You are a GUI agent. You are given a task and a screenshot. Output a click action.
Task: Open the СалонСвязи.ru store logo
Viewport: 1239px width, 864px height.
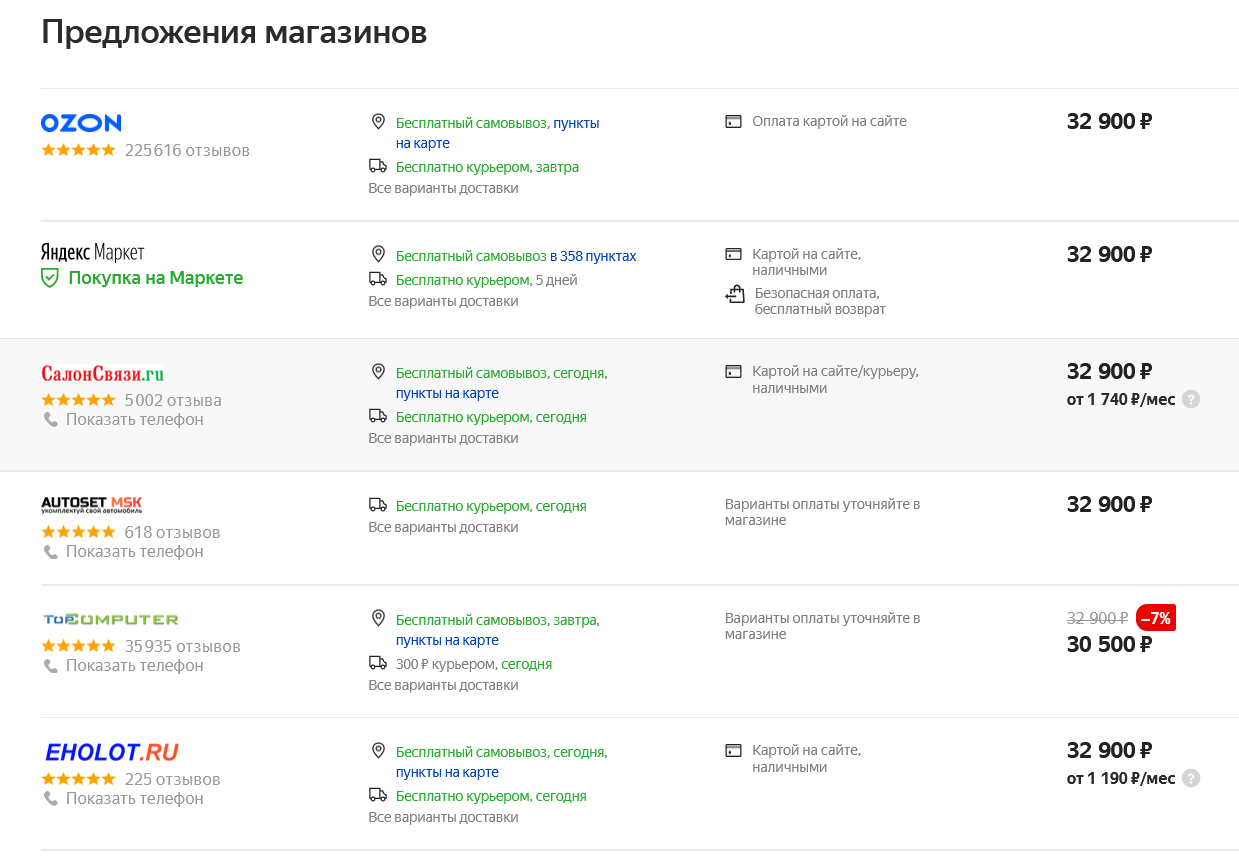click(102, 374)
